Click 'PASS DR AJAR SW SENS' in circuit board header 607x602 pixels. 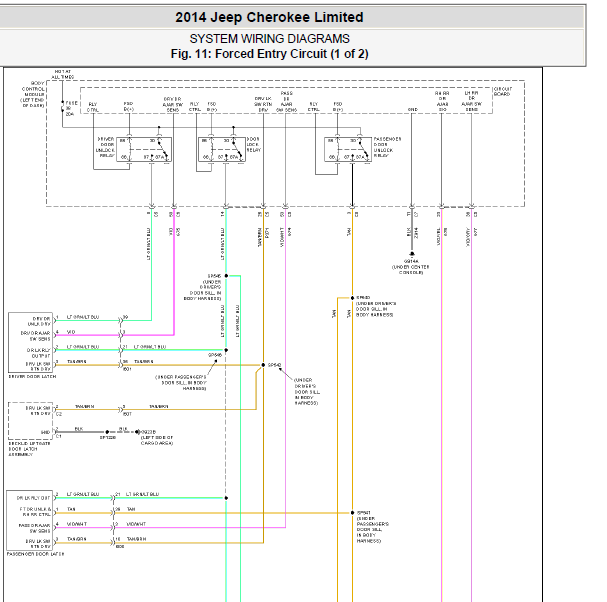click(286, 102)
